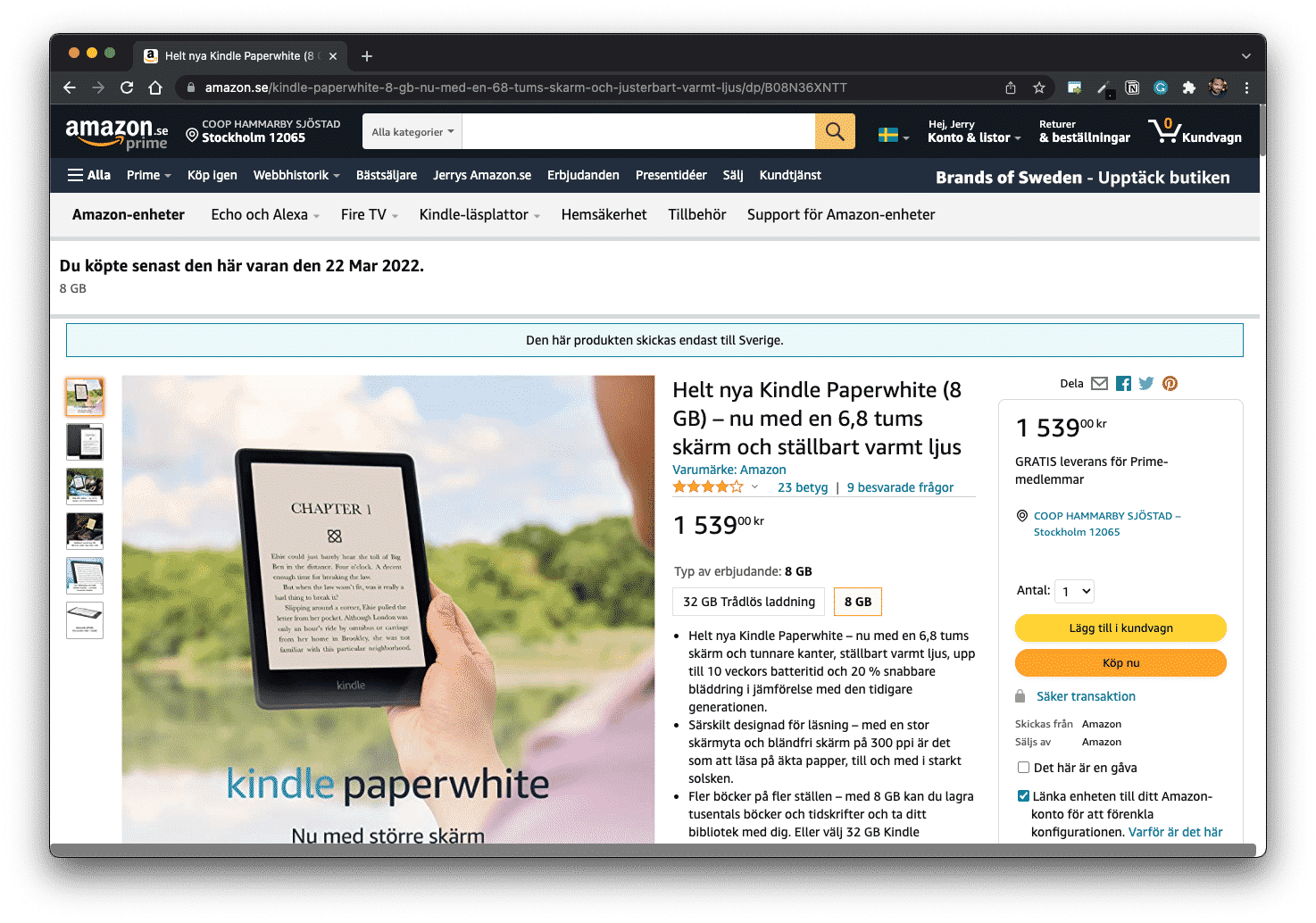Click the Chrome profile avatar

tap(1218, 87)
